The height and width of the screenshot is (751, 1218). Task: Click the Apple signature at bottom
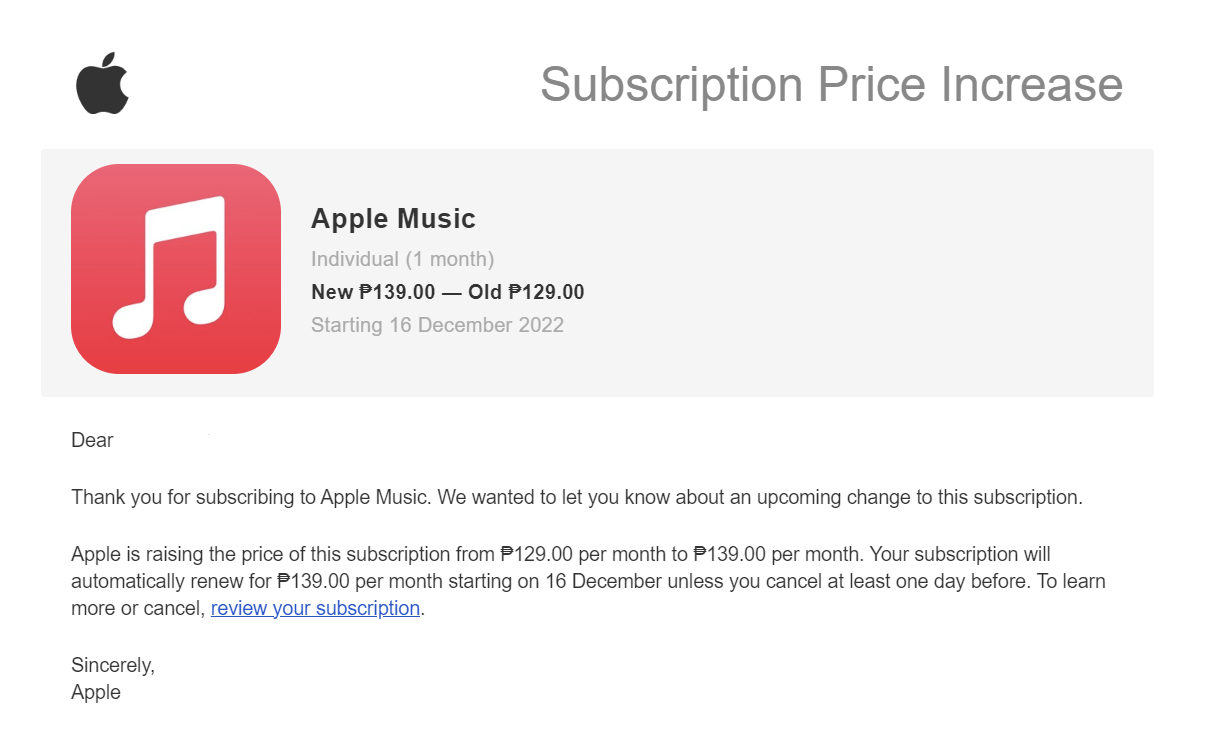tap(96, 692)
